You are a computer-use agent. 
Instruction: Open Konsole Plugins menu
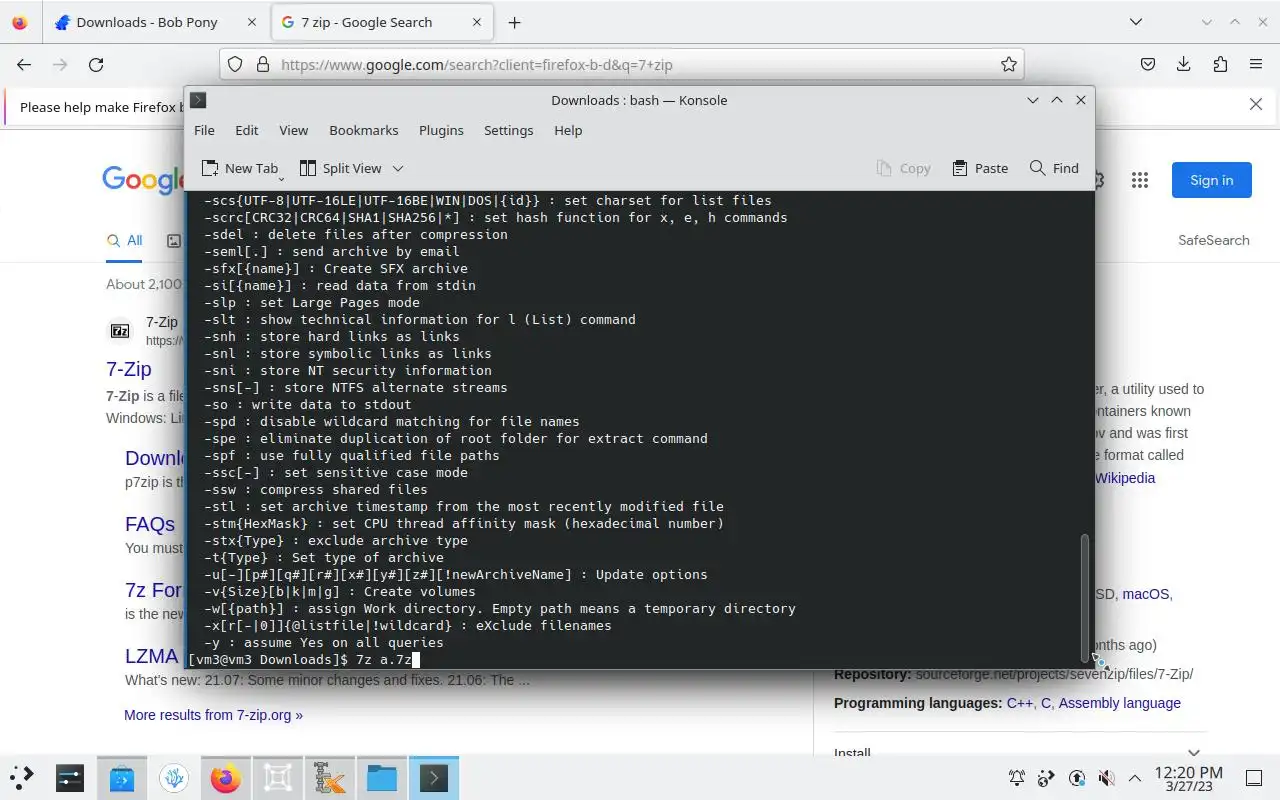click(x=441, y=130)
